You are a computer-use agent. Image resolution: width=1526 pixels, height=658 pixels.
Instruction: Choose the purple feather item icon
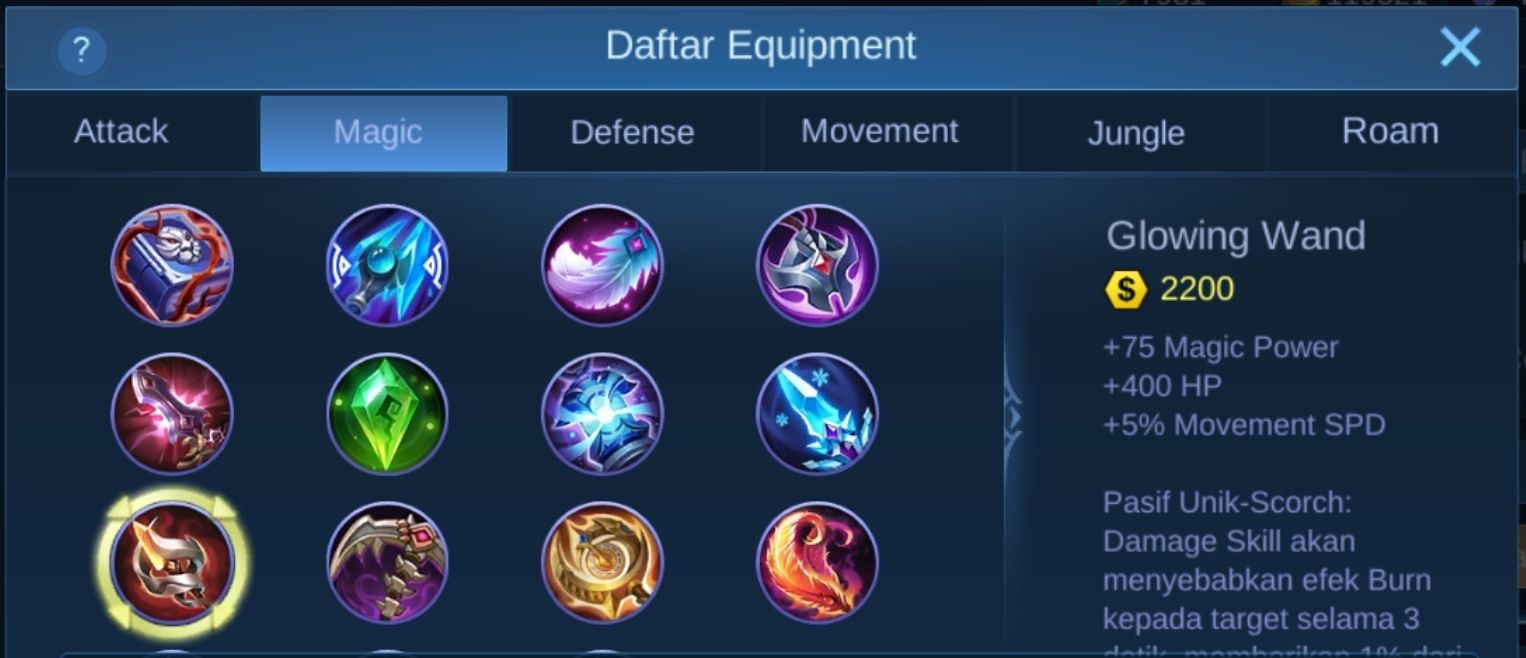pos(602,265)
